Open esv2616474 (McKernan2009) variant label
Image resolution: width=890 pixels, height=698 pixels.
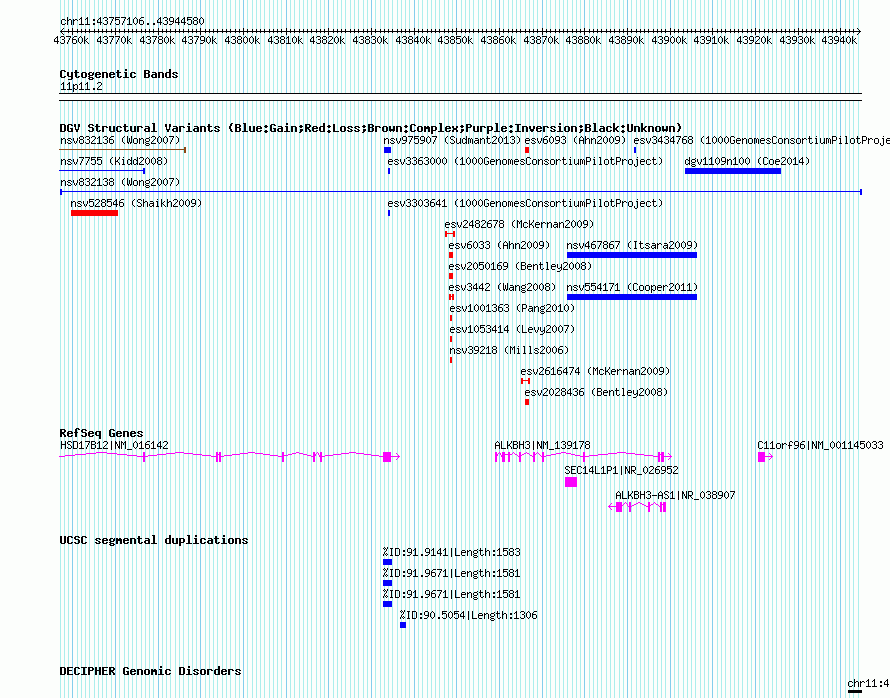tap(595, 371)
